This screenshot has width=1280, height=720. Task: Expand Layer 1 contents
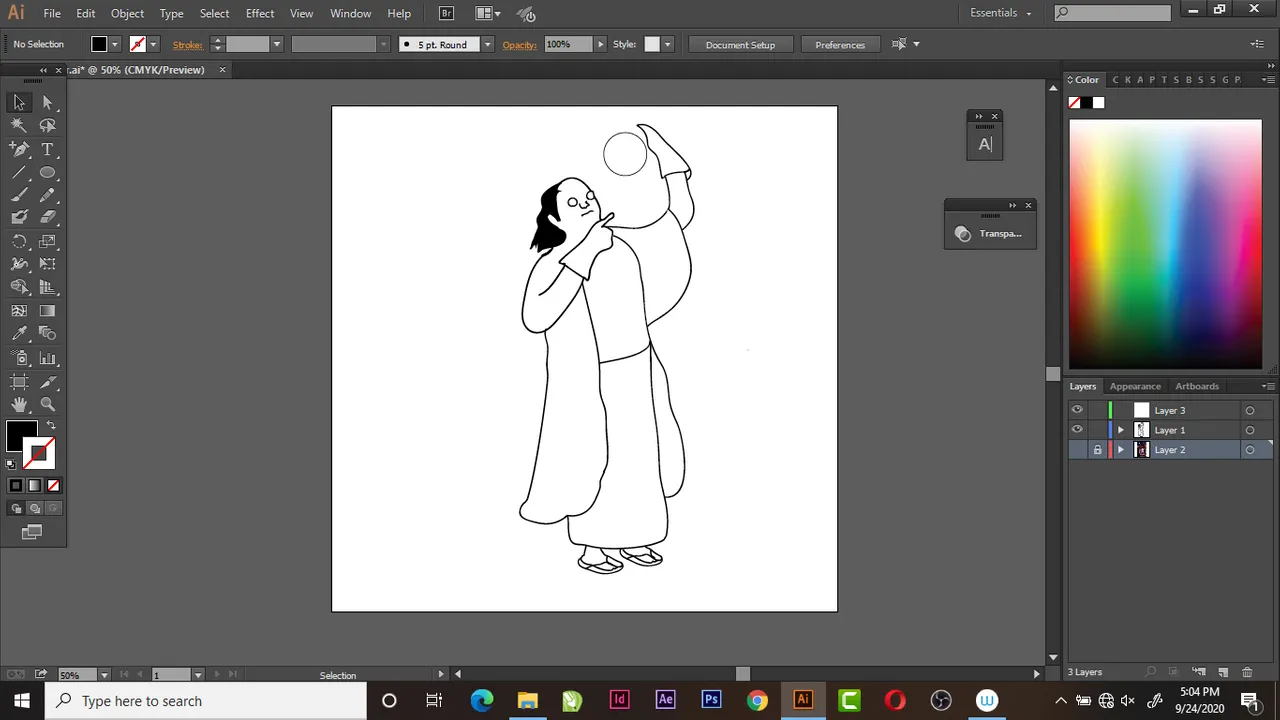tap(1120, 430)
